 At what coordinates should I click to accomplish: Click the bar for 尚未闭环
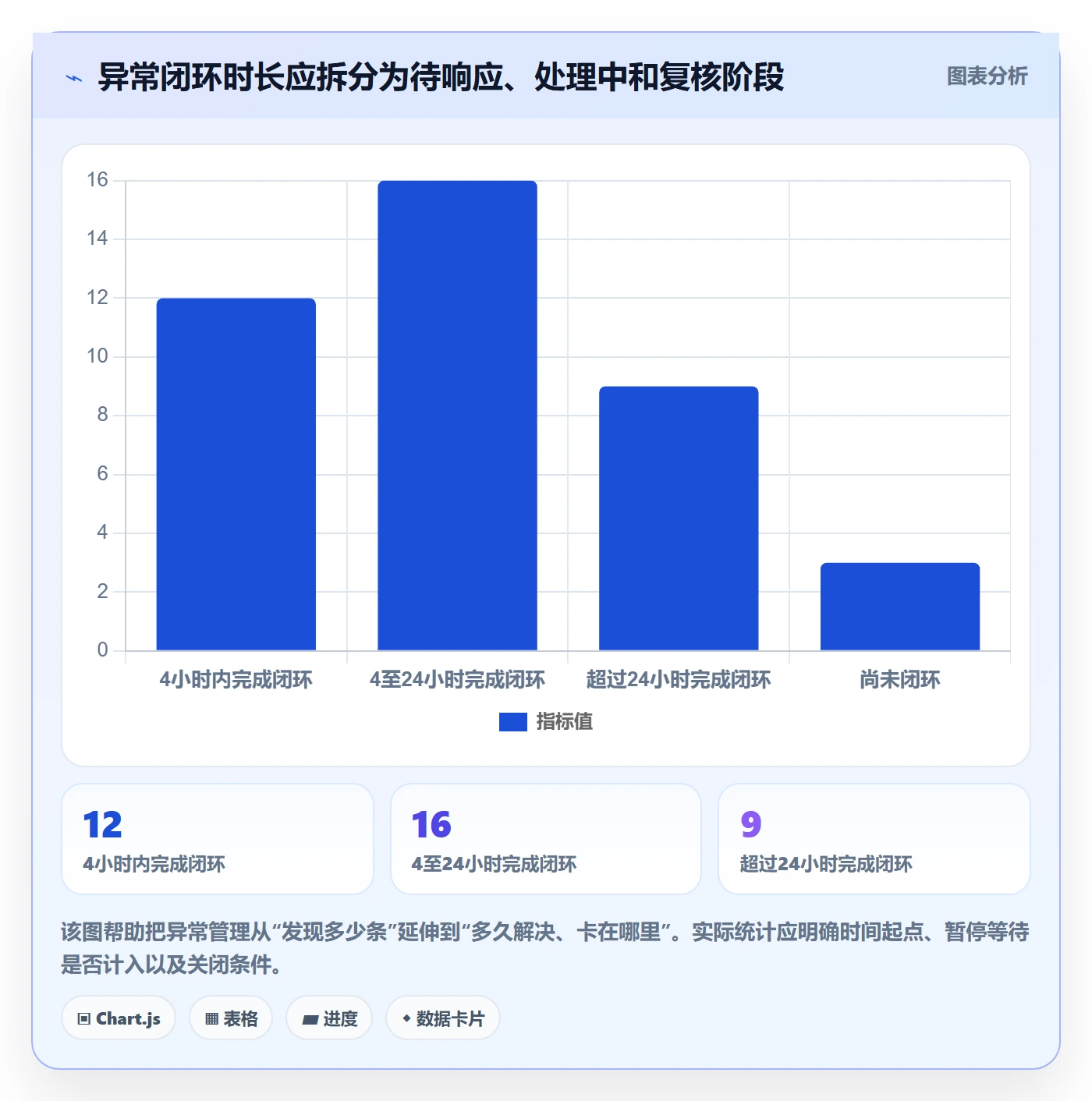click(900, 607)
